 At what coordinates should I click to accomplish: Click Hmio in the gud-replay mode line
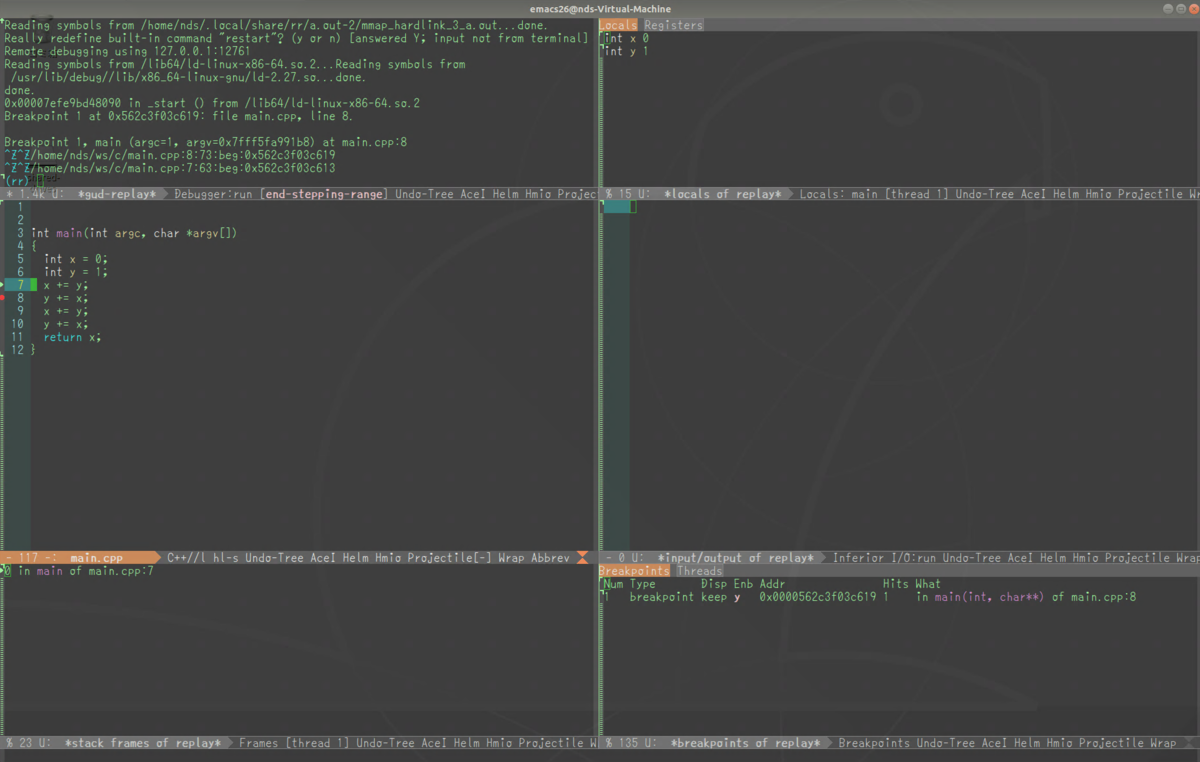pos(538,194)
